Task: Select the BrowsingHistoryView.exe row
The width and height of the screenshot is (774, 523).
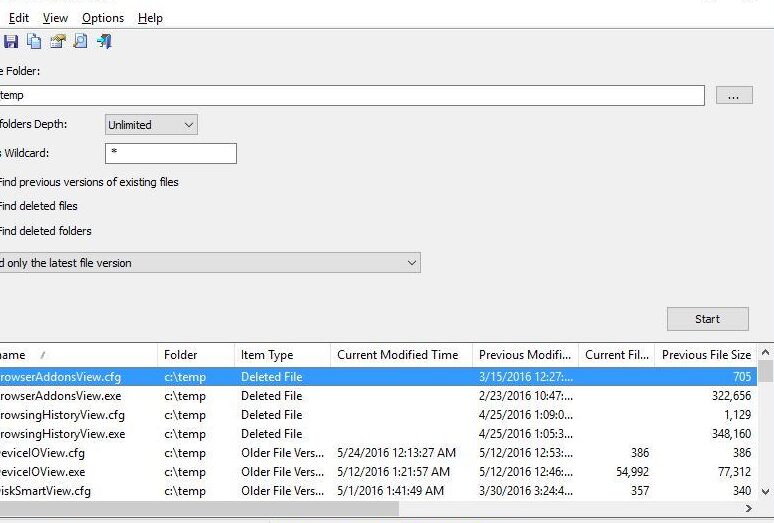Action: [378, 434]
